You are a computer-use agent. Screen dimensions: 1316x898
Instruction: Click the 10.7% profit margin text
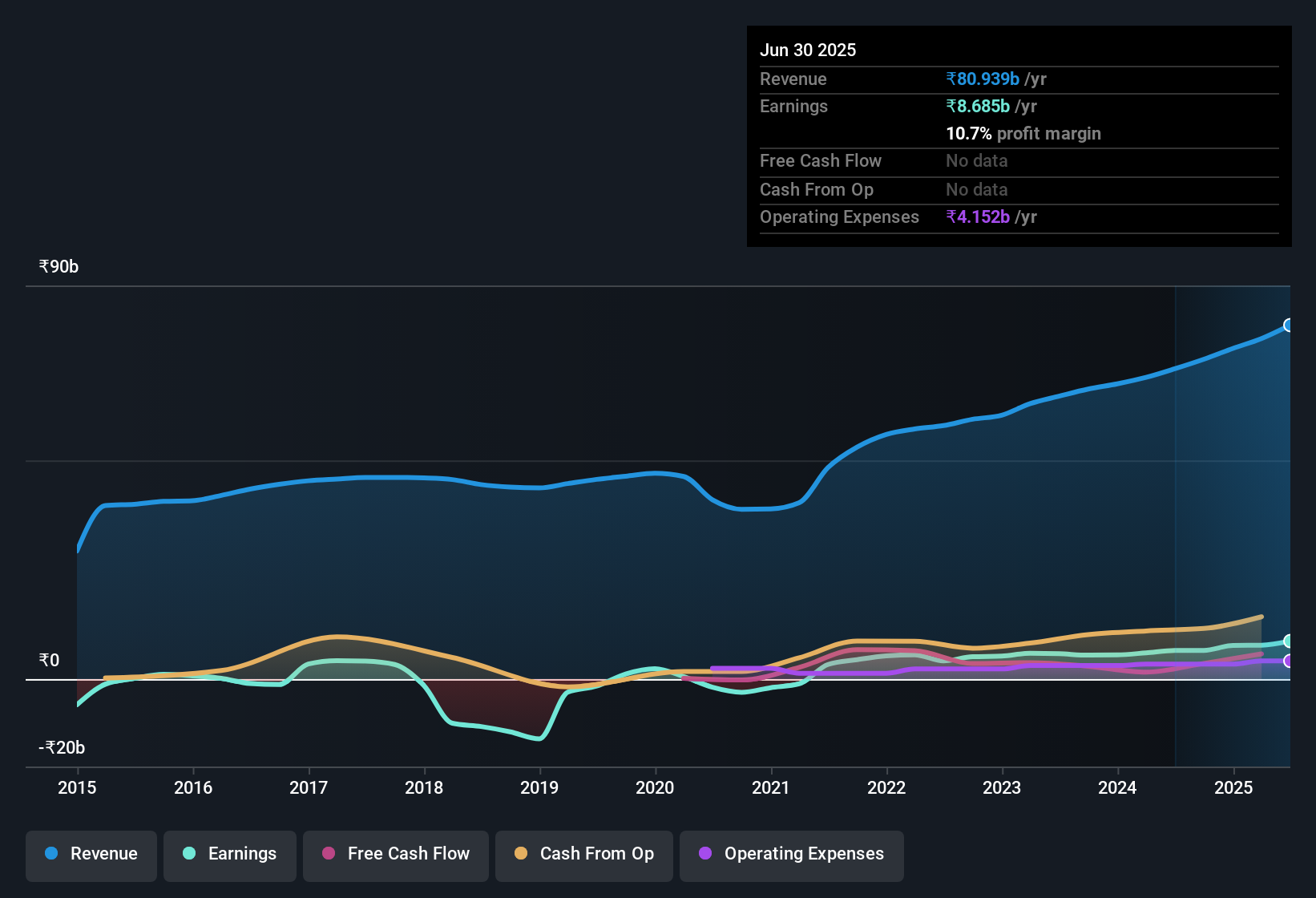(x=1023, y=133)
